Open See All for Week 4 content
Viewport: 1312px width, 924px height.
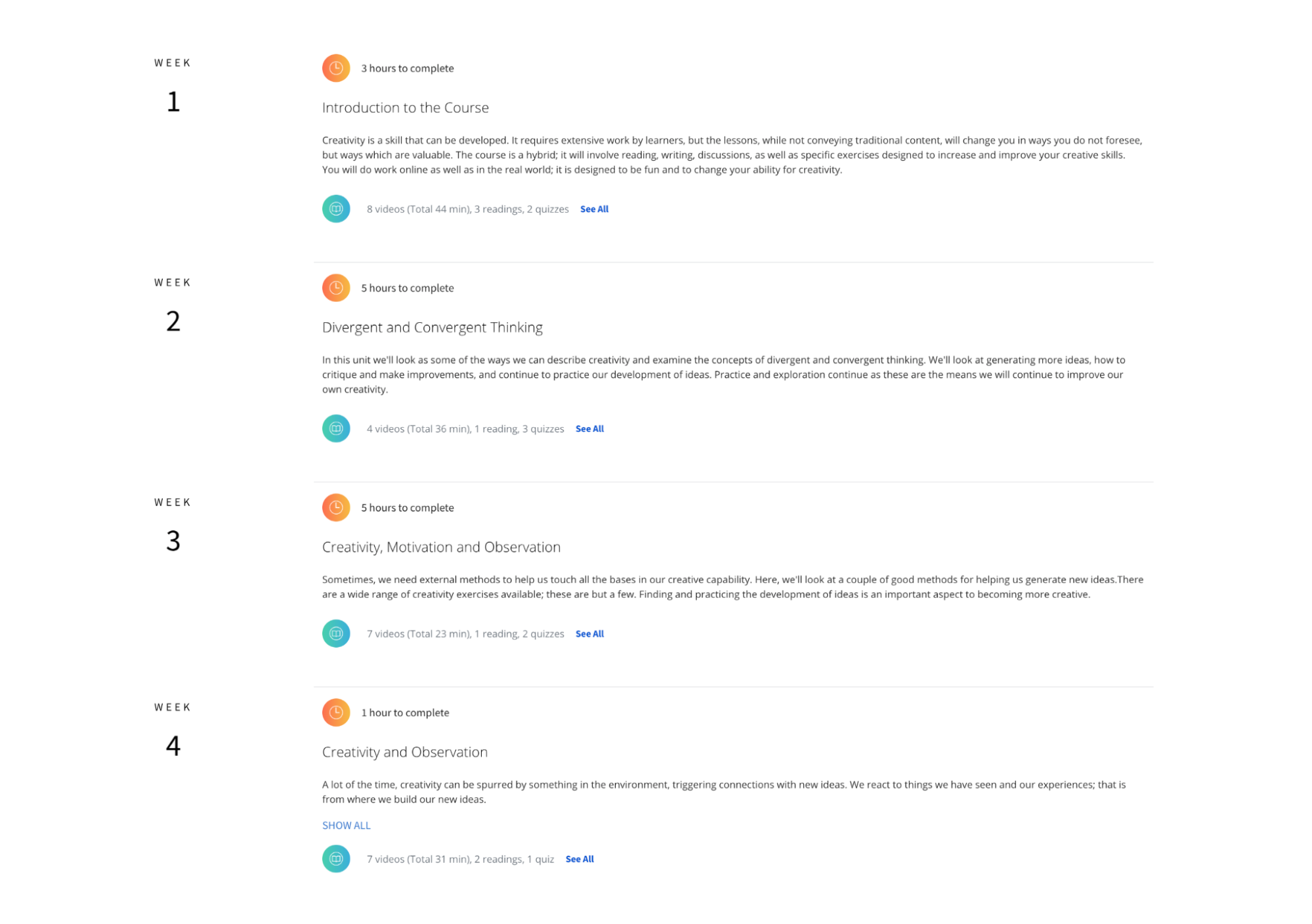[580, 859]
